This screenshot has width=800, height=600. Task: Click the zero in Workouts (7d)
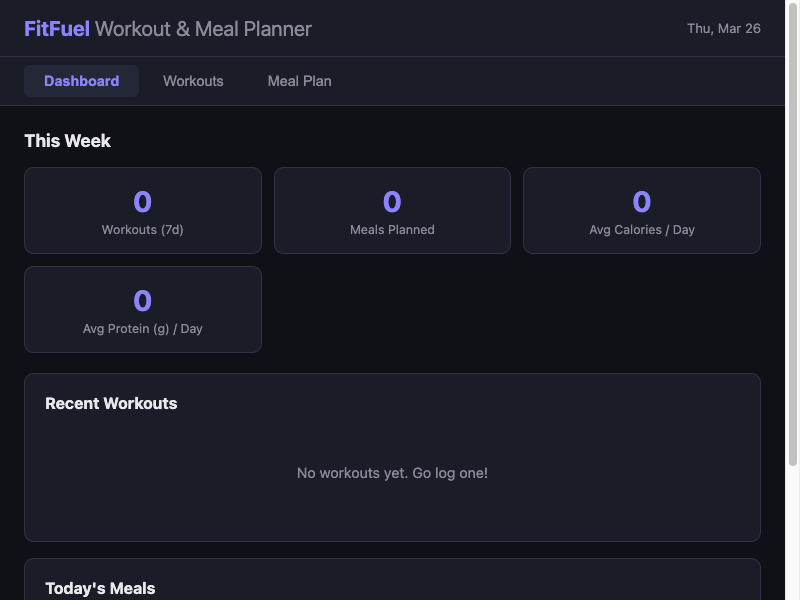click(x=143, y=201)
